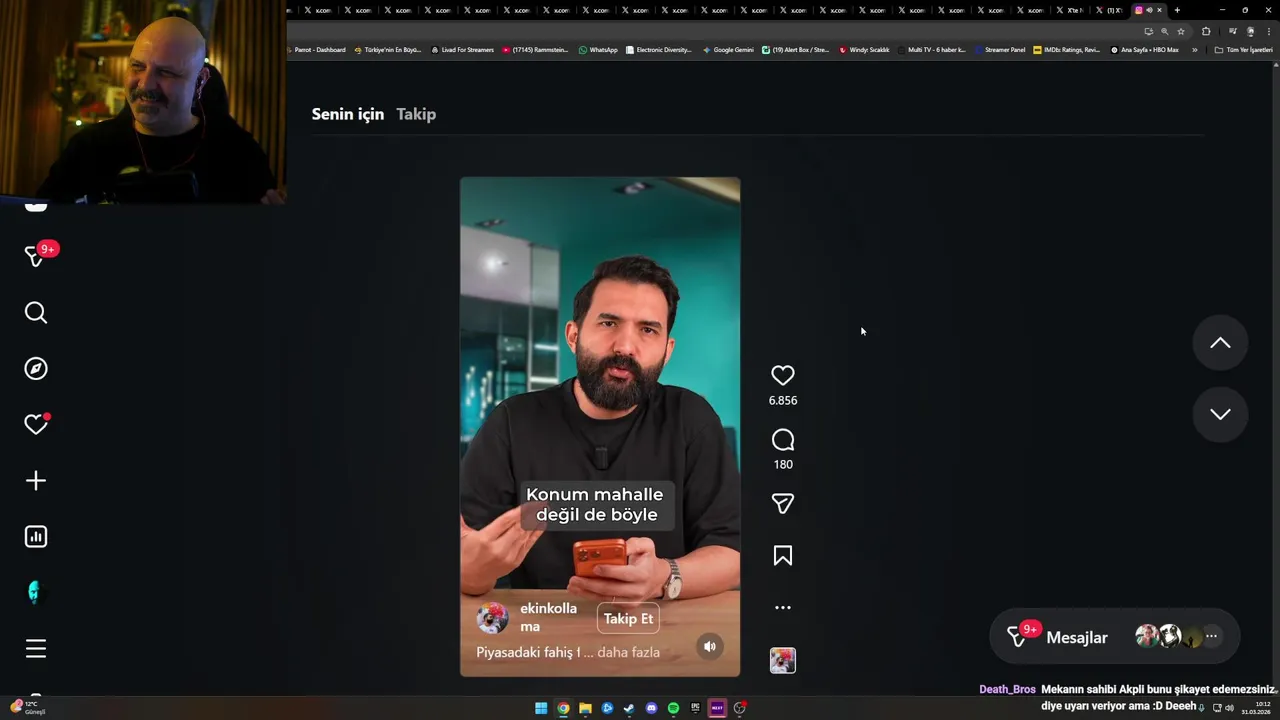This screenshot has height=720, width=1280.
Task: Open File Explorer from taskbar
Action: 585,708
